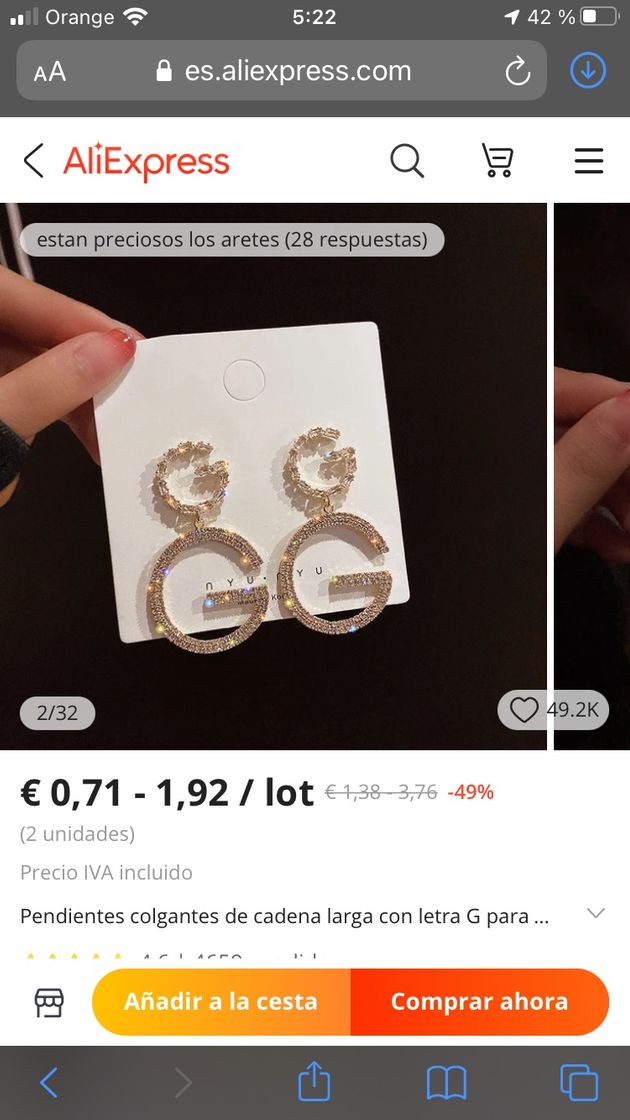This screenshot has width=630, height=1120.
Task: Expand the product title chevron
Action: [595, 914]
